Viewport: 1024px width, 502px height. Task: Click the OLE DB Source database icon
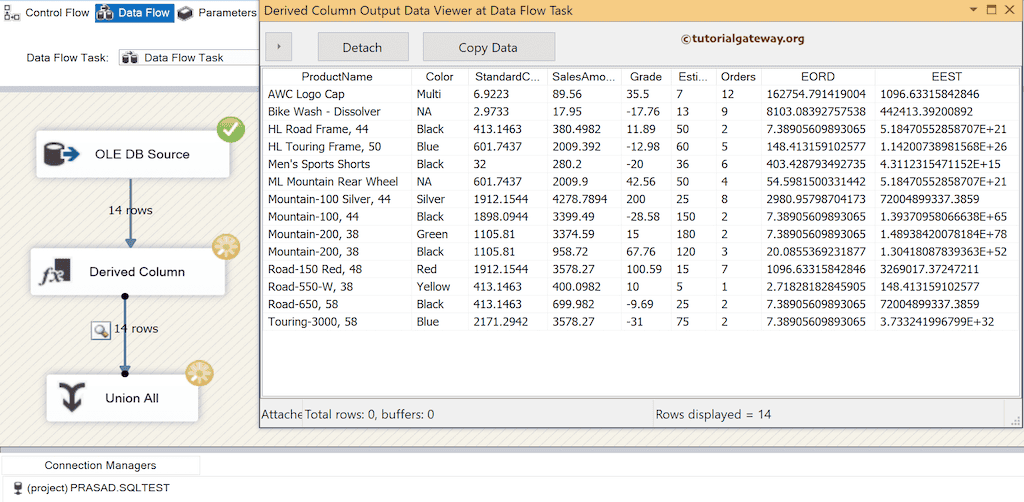point(61,154)
